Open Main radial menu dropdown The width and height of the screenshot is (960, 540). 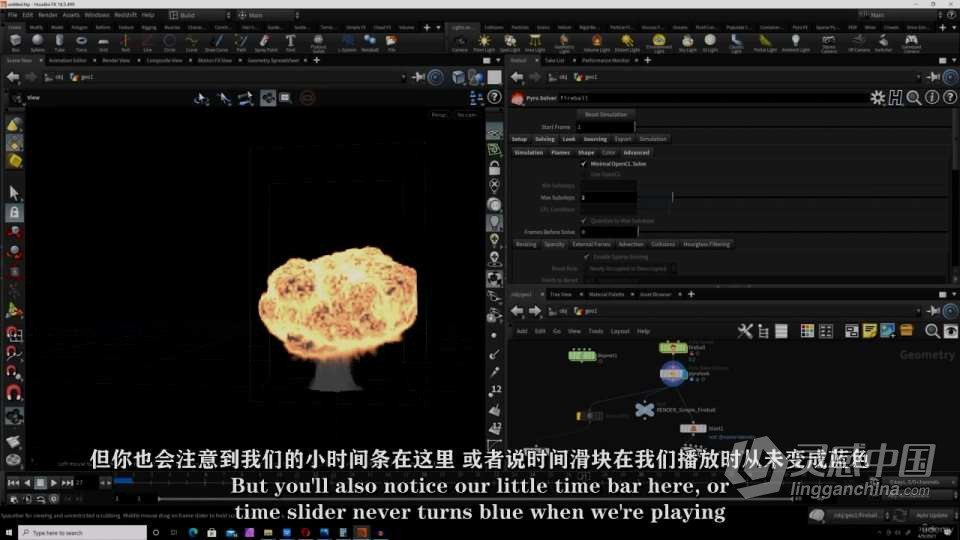pyautogui.click(x=268, y=15)
